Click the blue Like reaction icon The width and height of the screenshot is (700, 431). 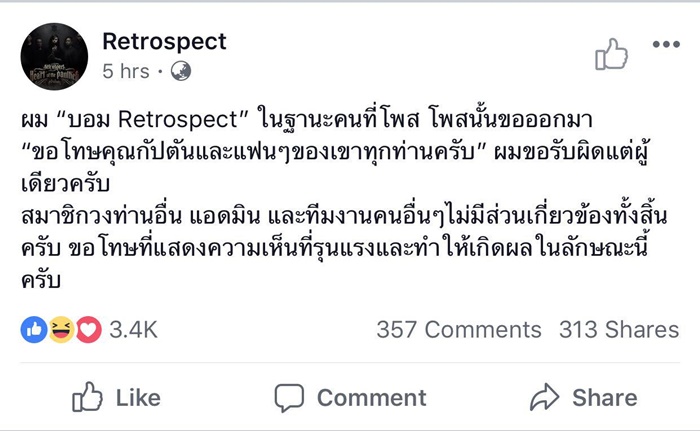click(x=34, y=329)
